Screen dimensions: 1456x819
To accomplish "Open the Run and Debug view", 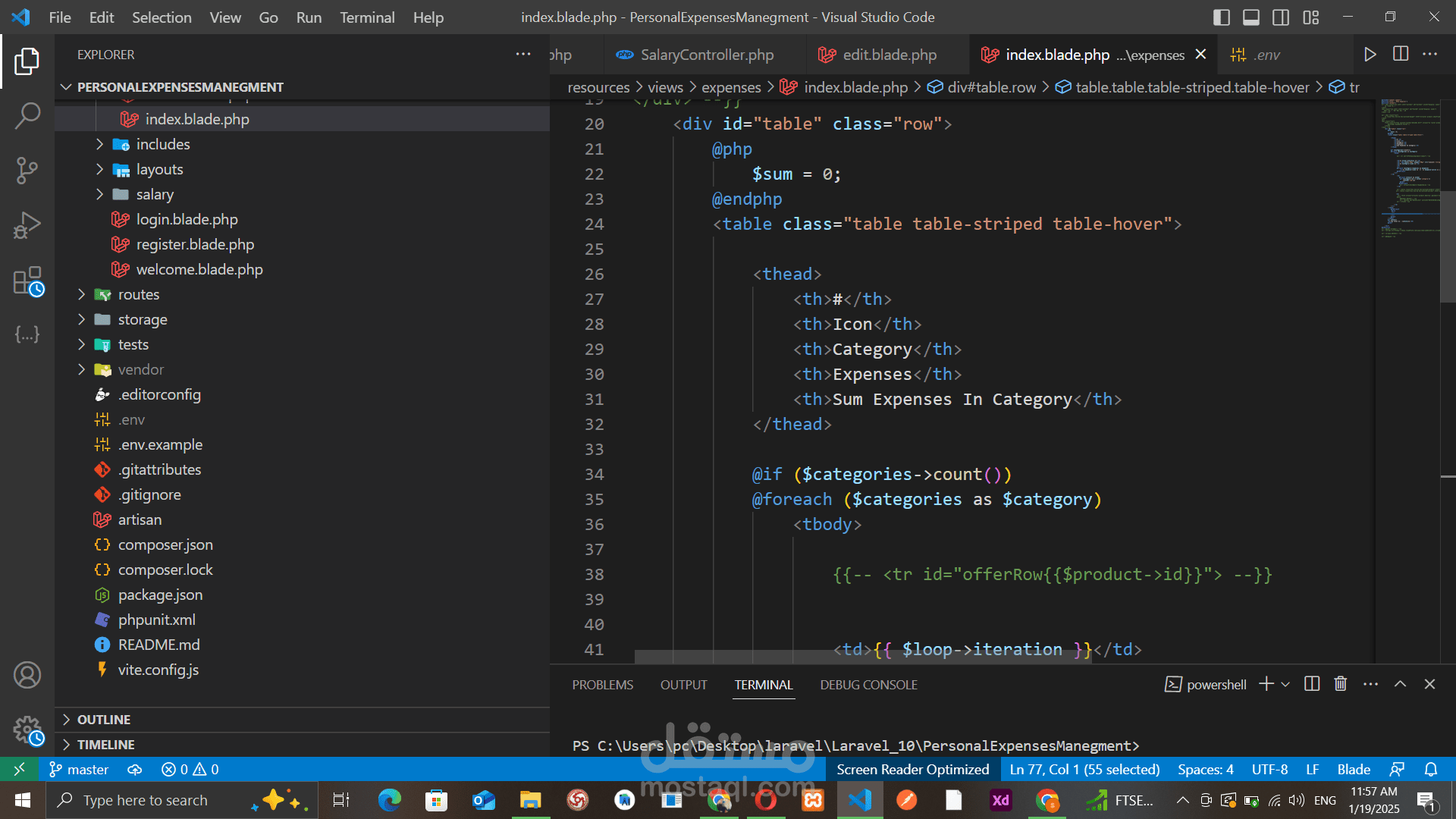I will point(27,225).
